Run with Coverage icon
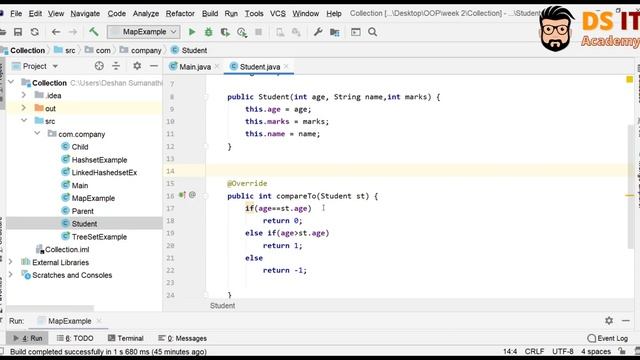Viewport: 640px width, 360px height. pyautogui.click(x=225, y=32)
